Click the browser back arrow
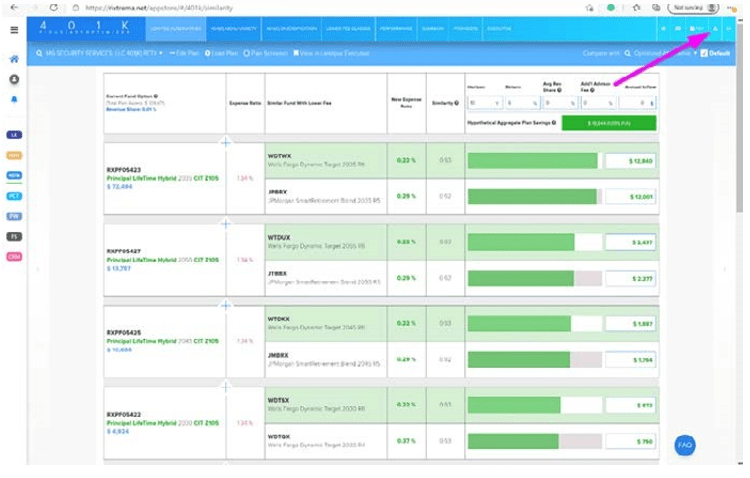This screenshot has height=478, width=750. click(13, 7)
